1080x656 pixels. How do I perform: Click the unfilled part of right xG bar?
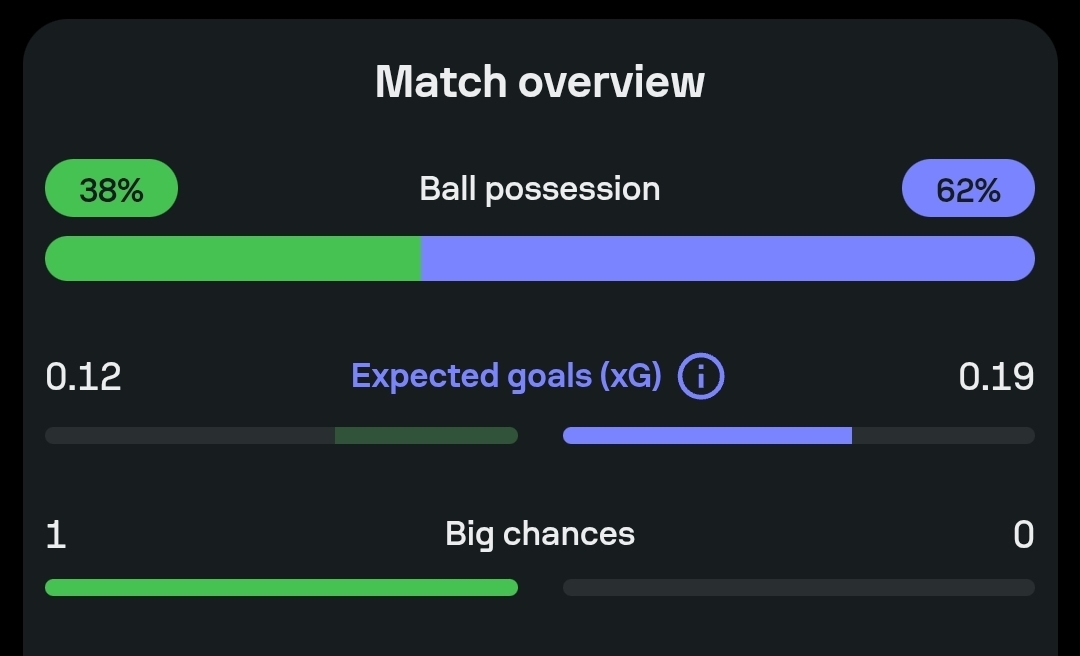pyautogui.click(x=944, y=435)
